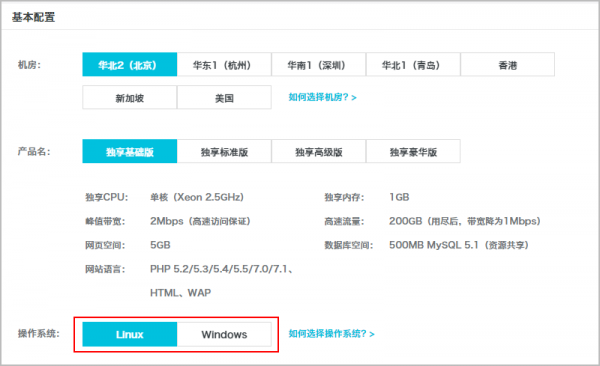Image resolution: width=600 pixels, height=366 pixels.
Task: Click the 操作系统 label
Action: (39, 333)
